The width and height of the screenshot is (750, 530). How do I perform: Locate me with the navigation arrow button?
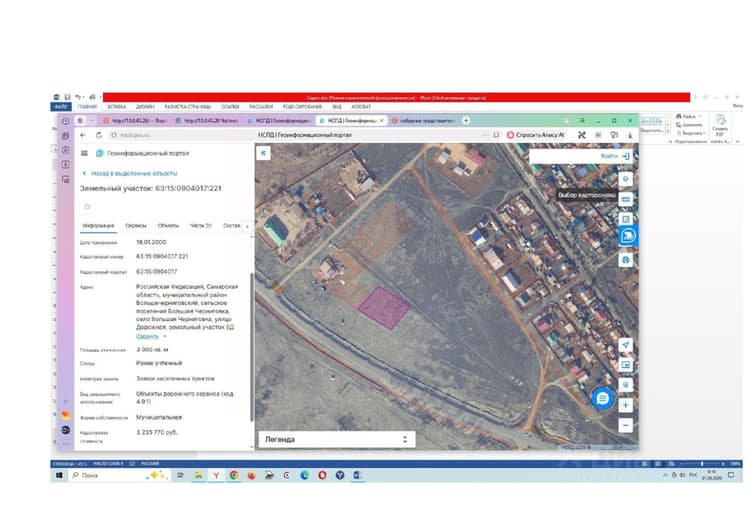click(x=626, y=345)
